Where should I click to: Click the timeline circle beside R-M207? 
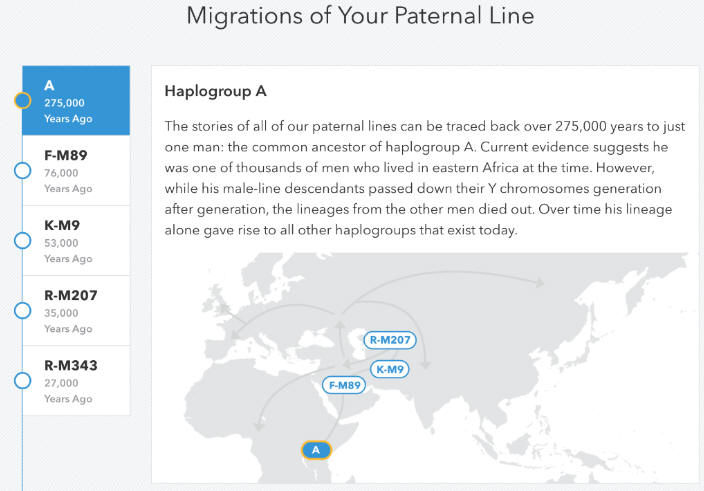click(x=22, y=311)
